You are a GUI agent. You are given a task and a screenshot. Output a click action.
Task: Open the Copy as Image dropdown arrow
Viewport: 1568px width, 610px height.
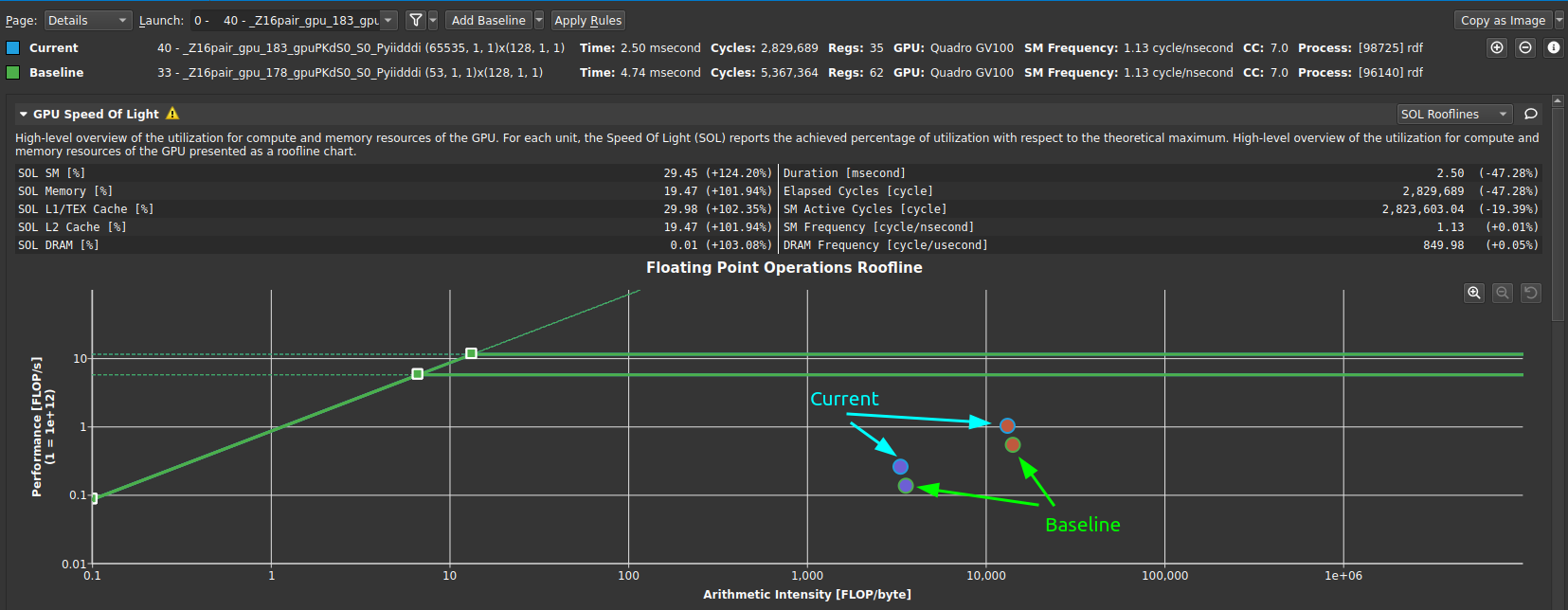(1559, 20)
